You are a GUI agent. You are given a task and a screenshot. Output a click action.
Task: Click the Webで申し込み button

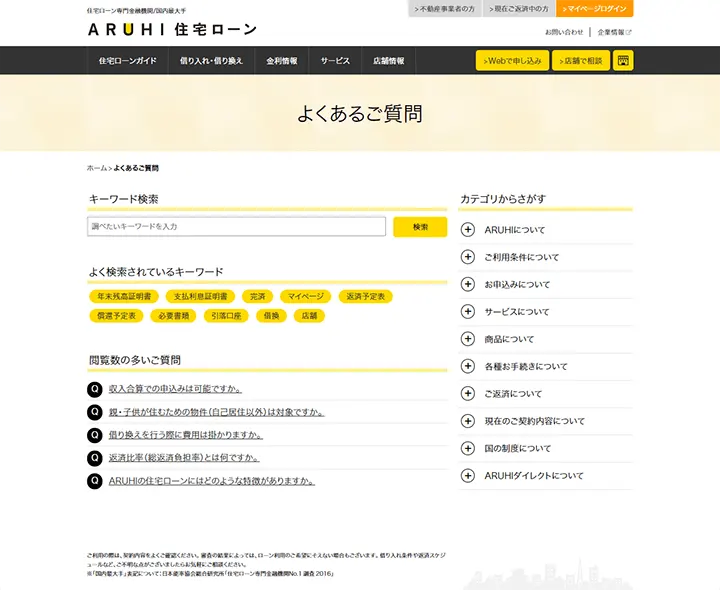(513, 61)
